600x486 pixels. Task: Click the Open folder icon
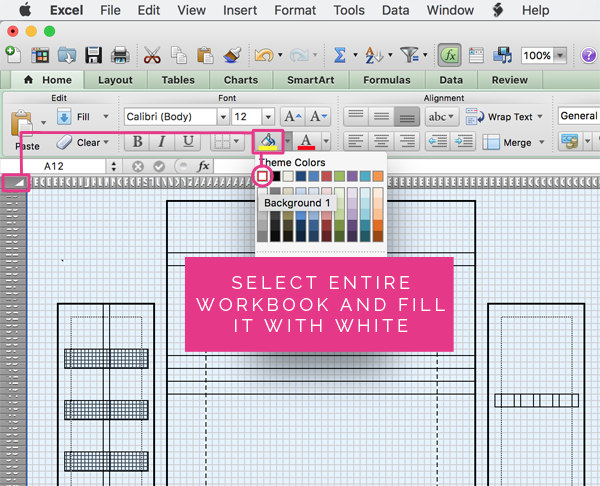click(x=67, y=55)
